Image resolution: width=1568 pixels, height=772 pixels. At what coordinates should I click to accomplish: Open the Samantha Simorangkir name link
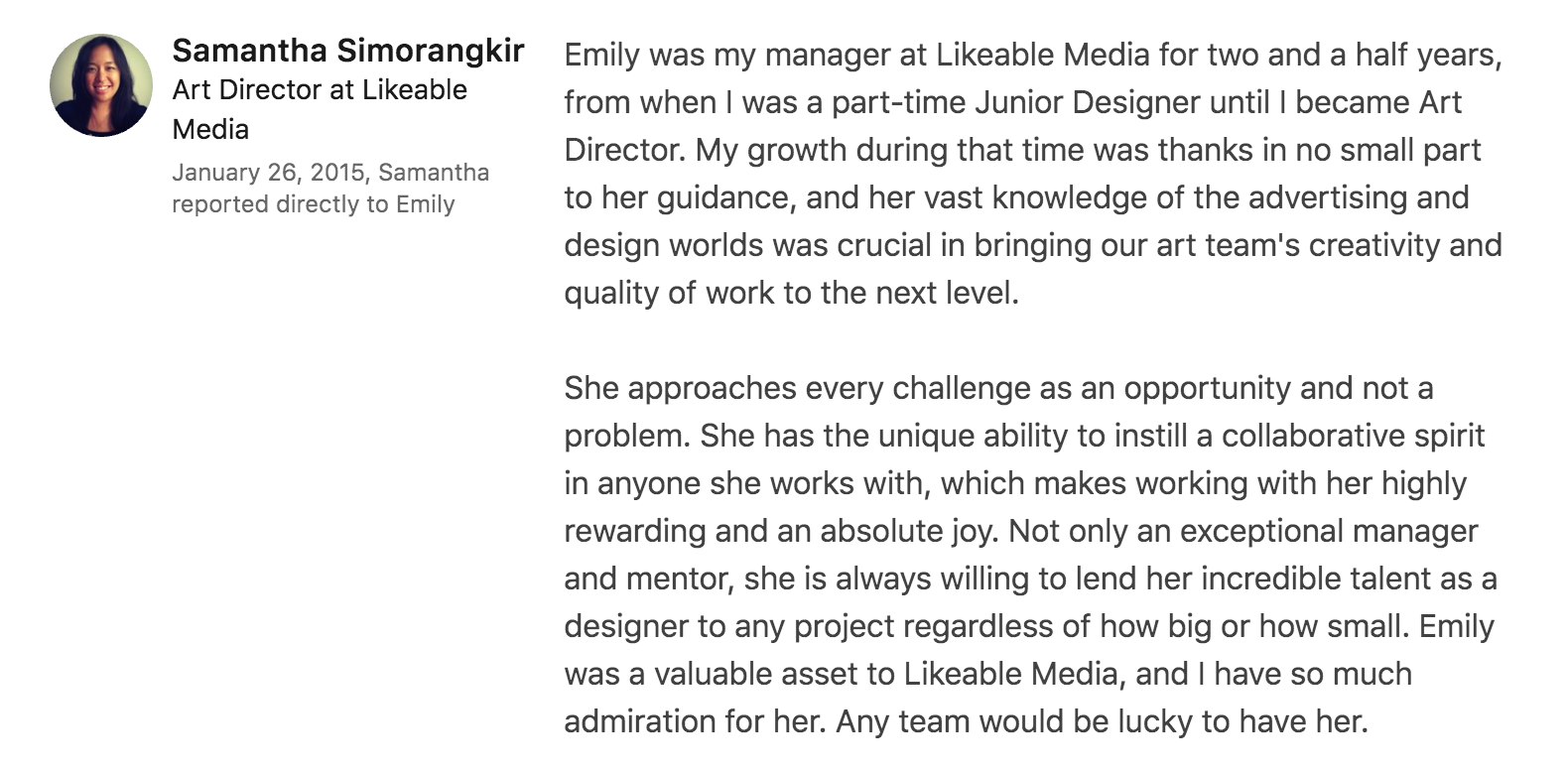347,51
